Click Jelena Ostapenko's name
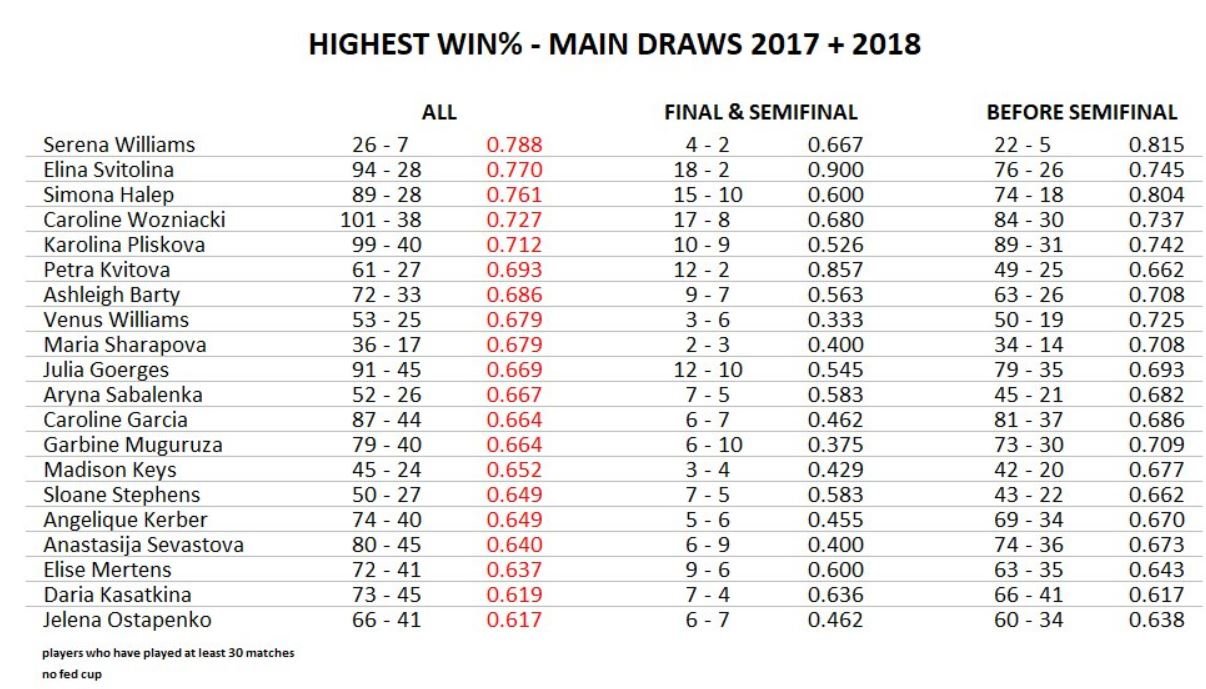This screenshot has width=1206, height=689. [x=127, y=619]
